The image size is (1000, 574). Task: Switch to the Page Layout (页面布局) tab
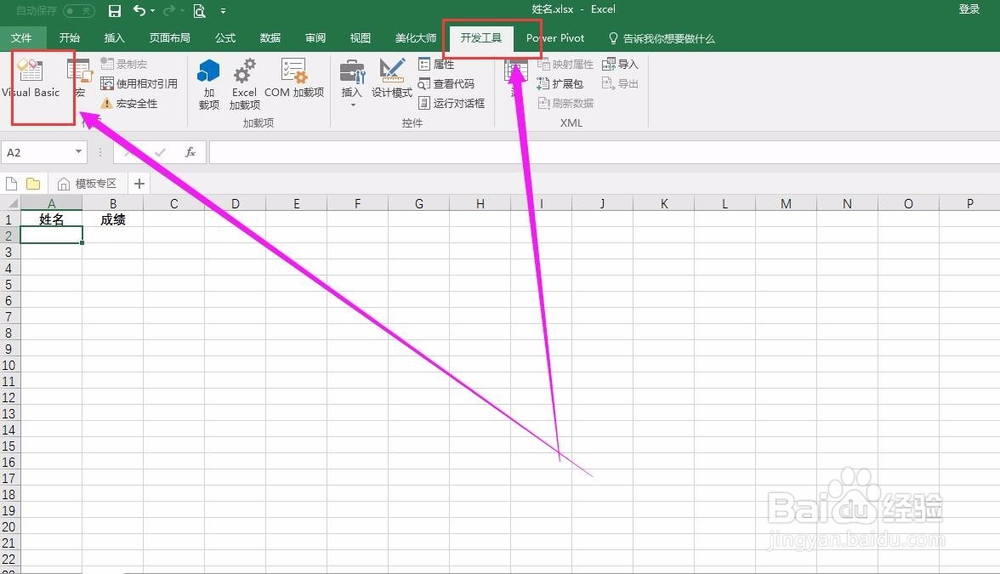[170, 38]
